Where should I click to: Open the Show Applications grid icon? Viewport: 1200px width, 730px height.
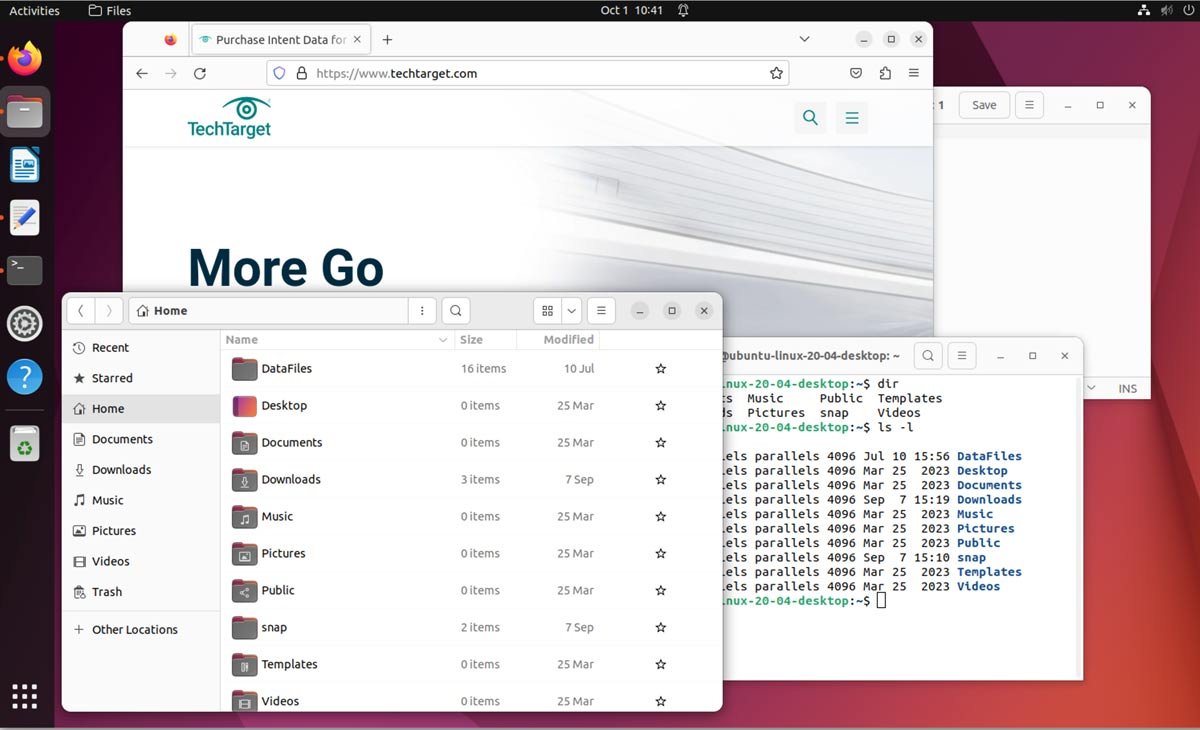pyautogui.click(x=25, y=696)
